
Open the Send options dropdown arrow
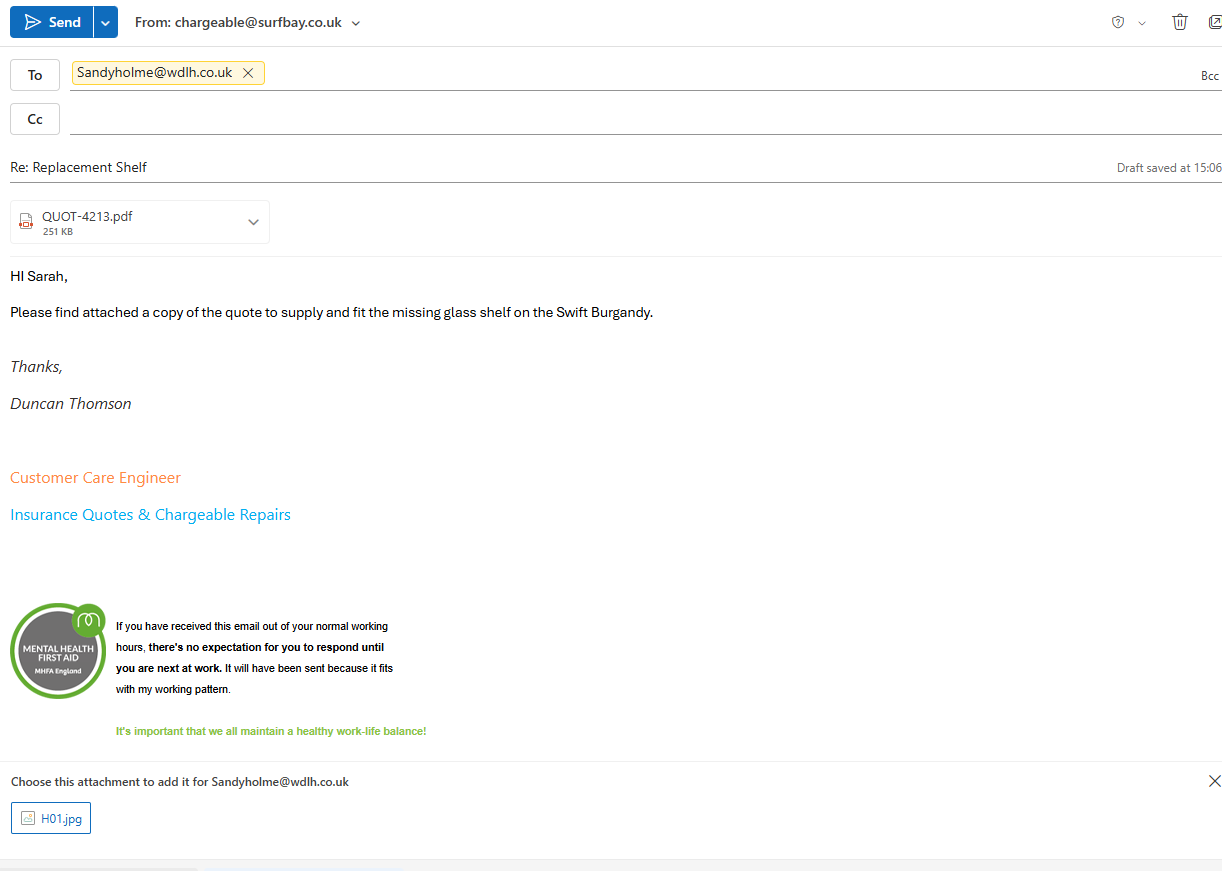tap(105, 22)
